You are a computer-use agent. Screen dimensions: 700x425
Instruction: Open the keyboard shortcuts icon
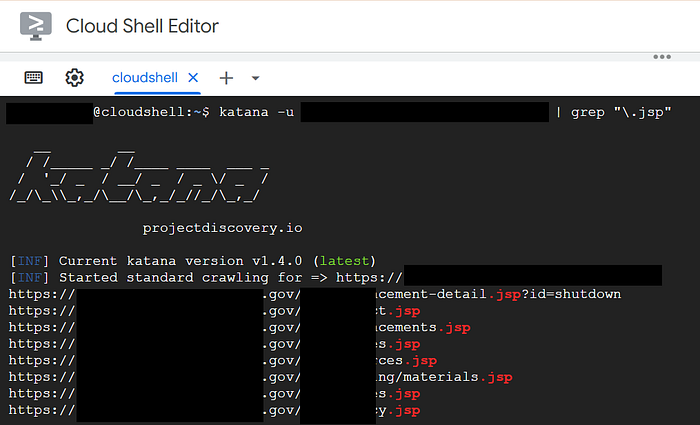[x=33, y=78]
